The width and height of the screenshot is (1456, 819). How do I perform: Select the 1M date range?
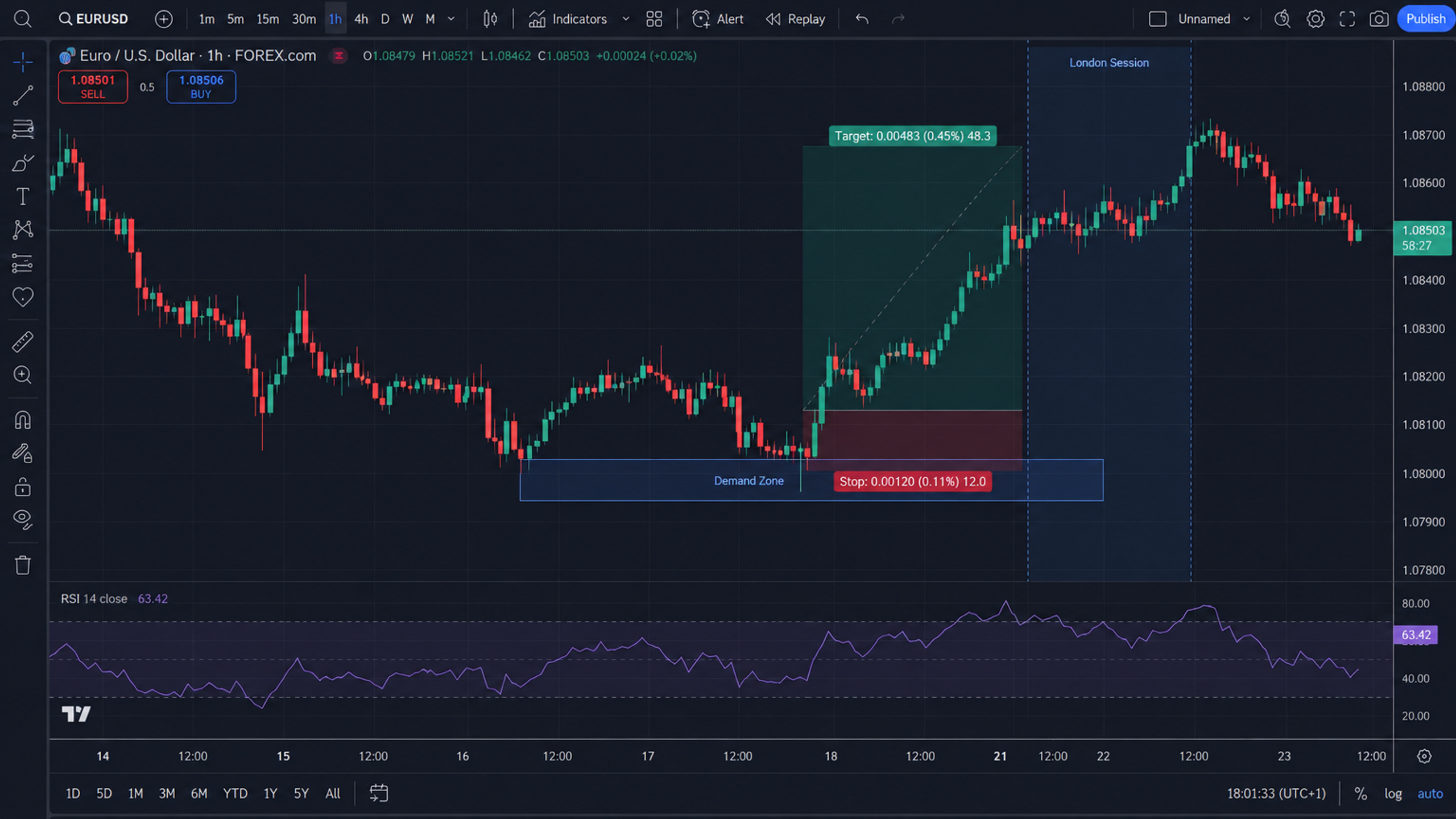[135, 793]
